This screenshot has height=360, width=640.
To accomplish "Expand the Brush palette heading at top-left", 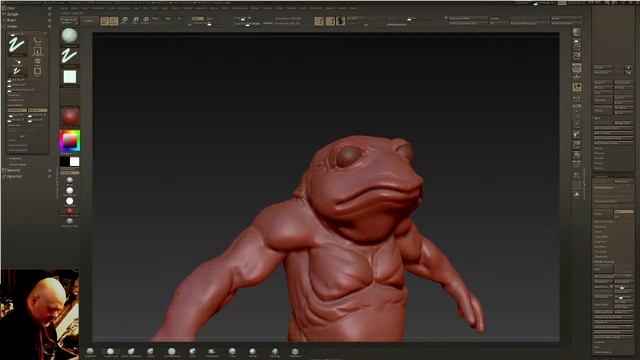I will click(x=11, y=20).
